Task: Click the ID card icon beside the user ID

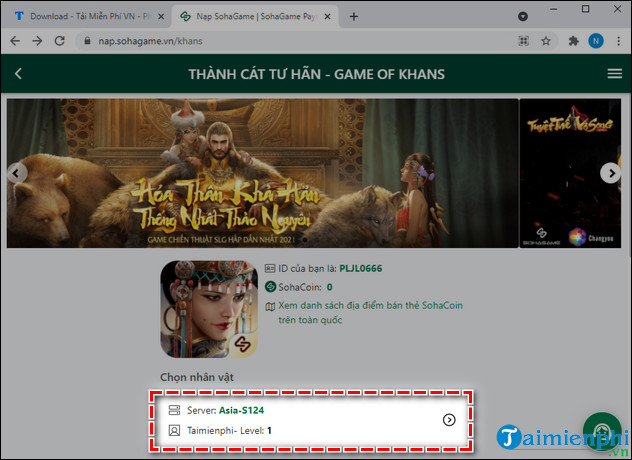Action: (270, 268)
